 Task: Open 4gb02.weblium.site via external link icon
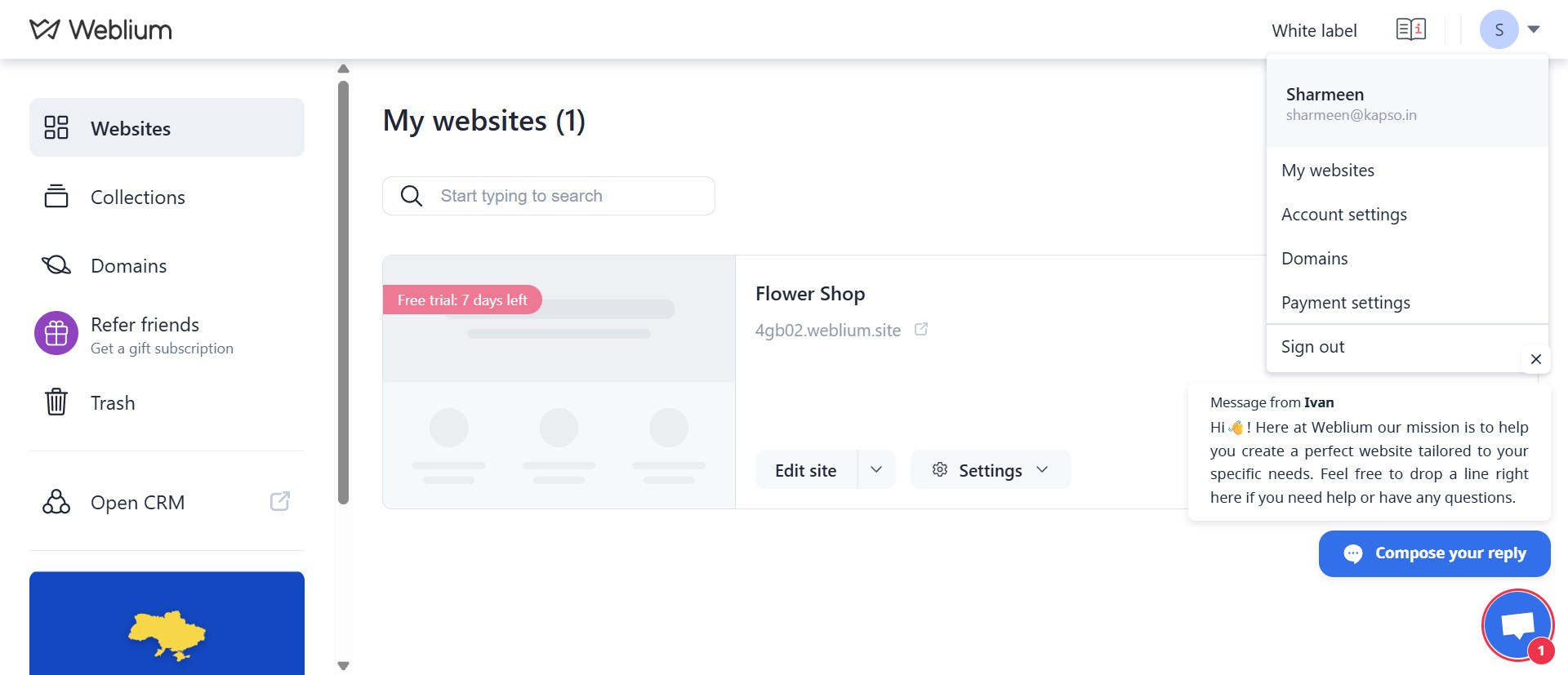[x=921, y=329]
